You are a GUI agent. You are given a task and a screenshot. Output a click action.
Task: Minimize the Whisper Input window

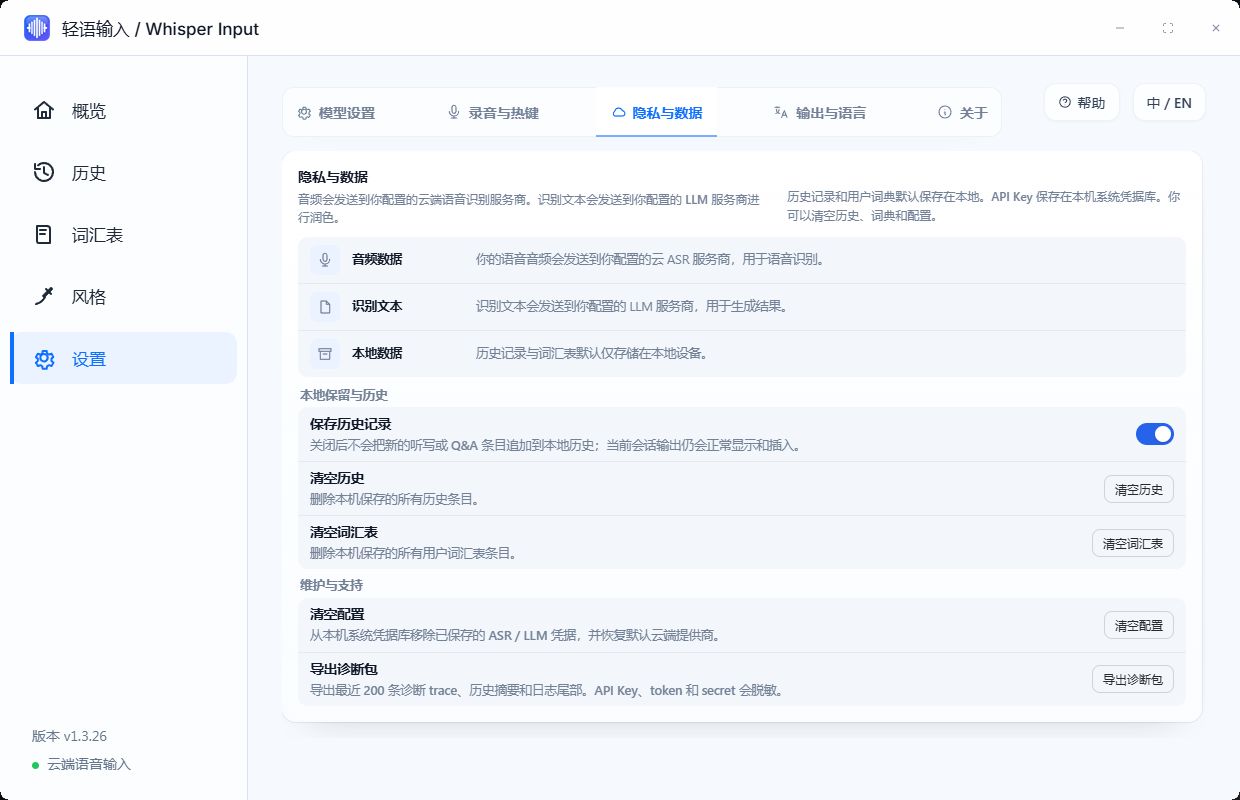[x=1119, y=28]
